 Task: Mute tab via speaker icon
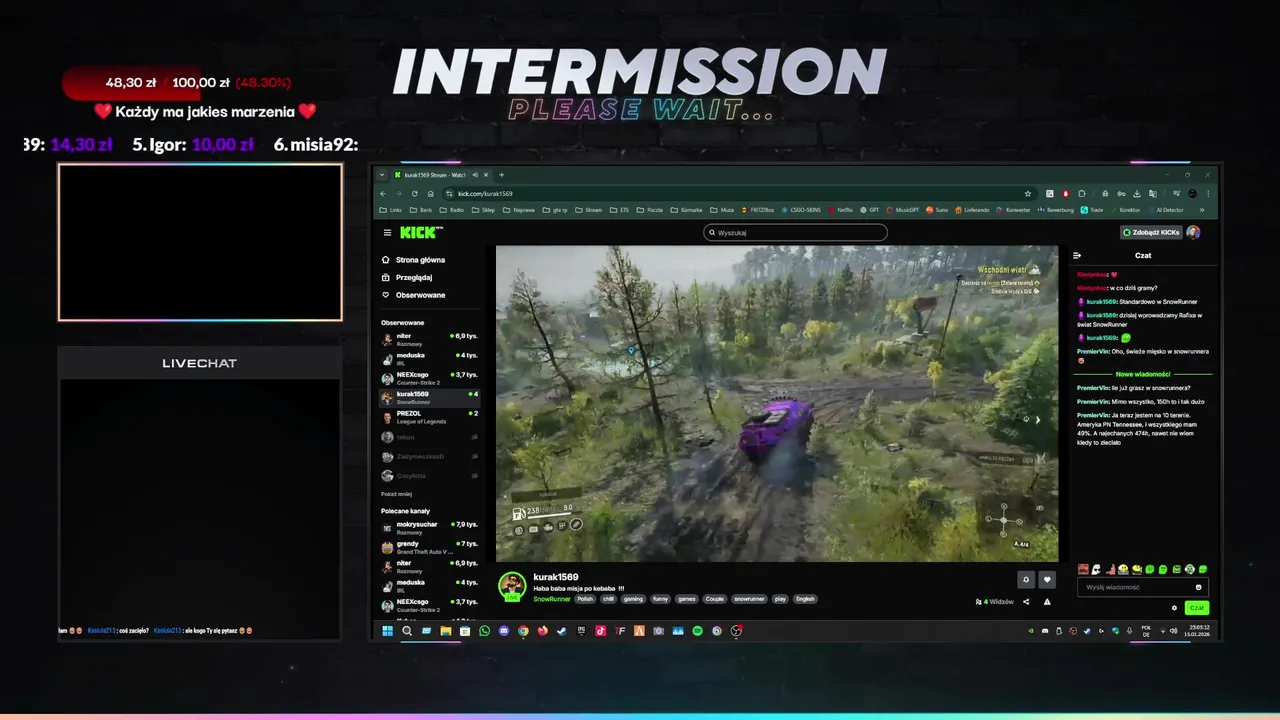coord(475,175)
